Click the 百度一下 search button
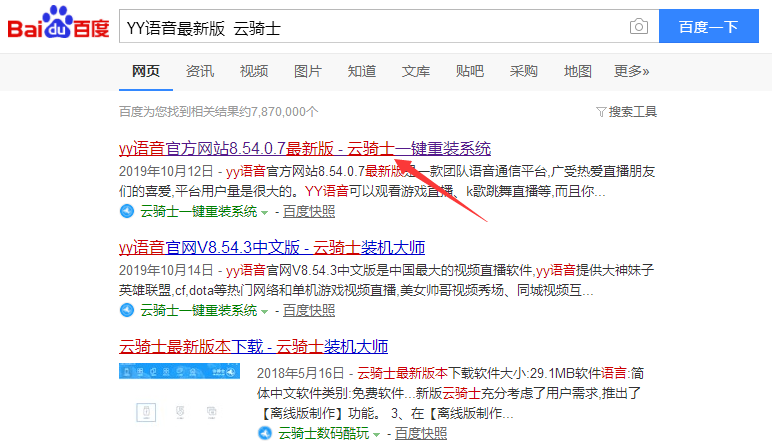772x448 pixels. pos(708,26)
